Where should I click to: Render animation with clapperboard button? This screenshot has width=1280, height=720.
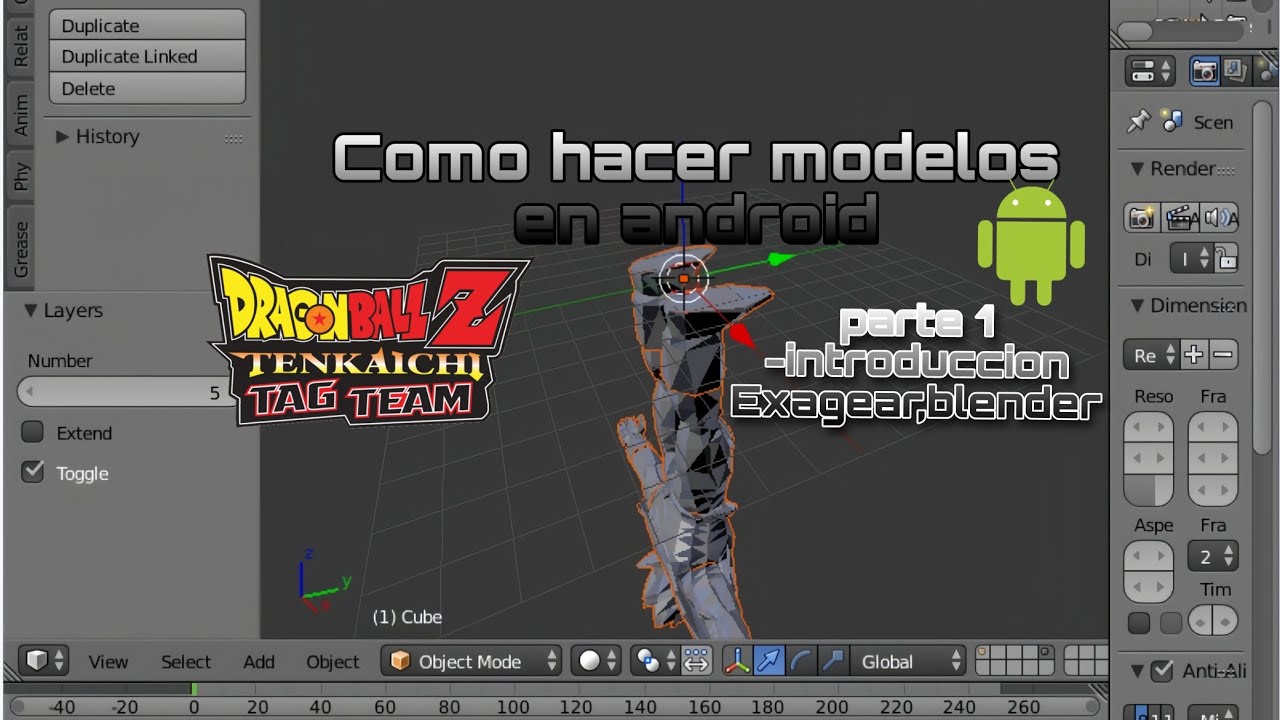click(1181, 217)
